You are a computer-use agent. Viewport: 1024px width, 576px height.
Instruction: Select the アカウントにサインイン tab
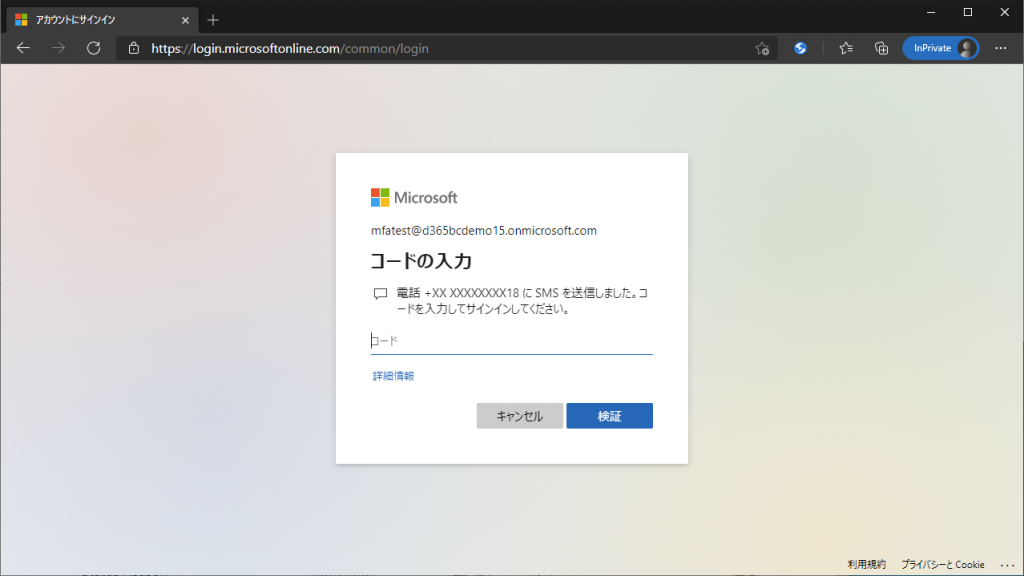[101, 20]
